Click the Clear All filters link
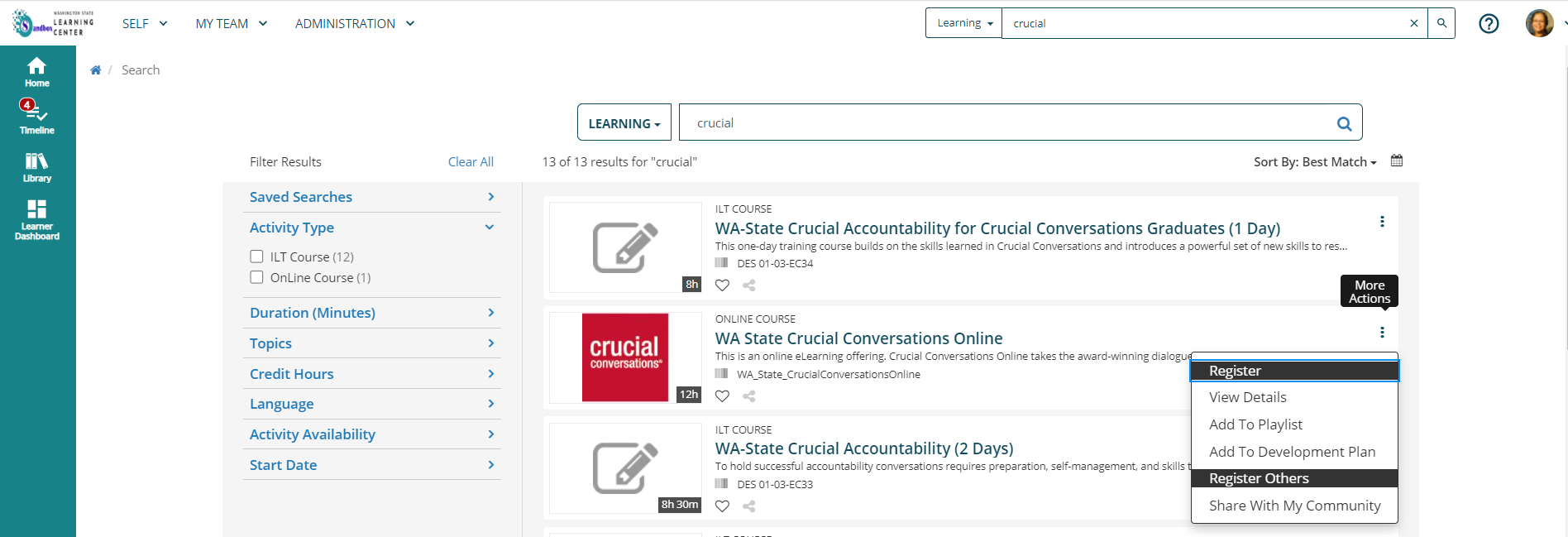This screenshot has width=1568, height=537. pos(471,162)
